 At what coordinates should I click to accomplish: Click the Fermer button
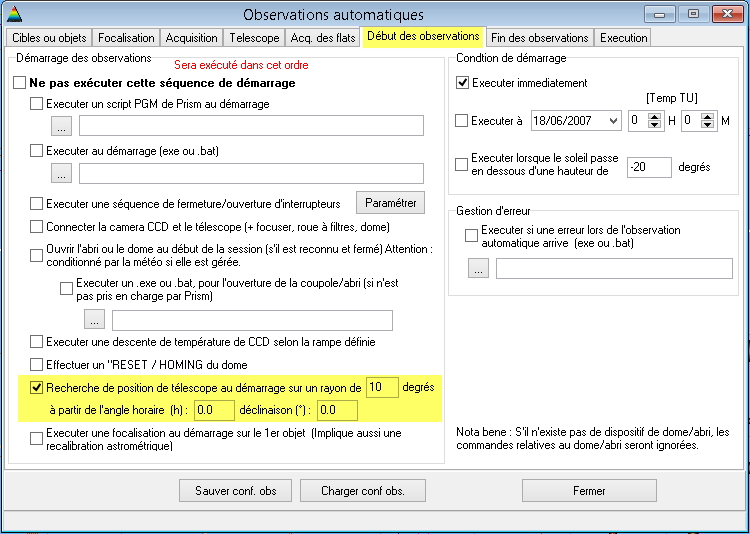point(589,491)
